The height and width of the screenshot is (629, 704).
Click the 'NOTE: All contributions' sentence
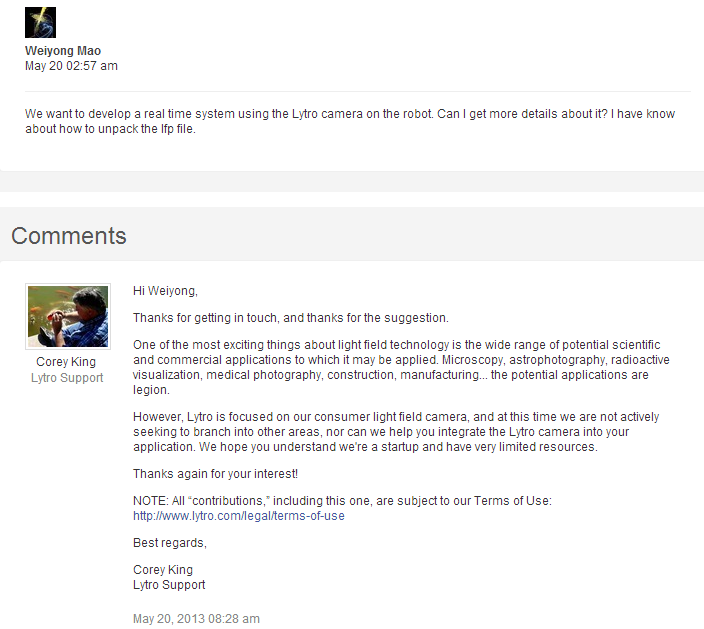(x=342, y=500)
